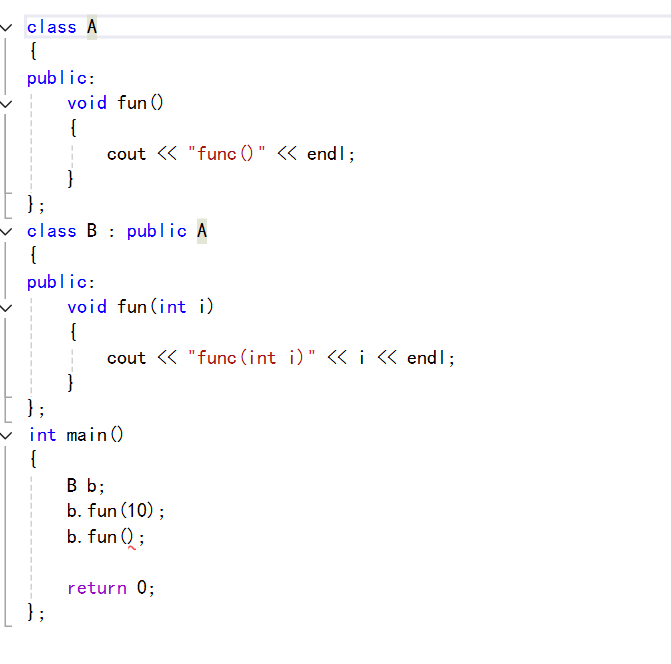Click the 'int main()' function header

pos(76,435)
